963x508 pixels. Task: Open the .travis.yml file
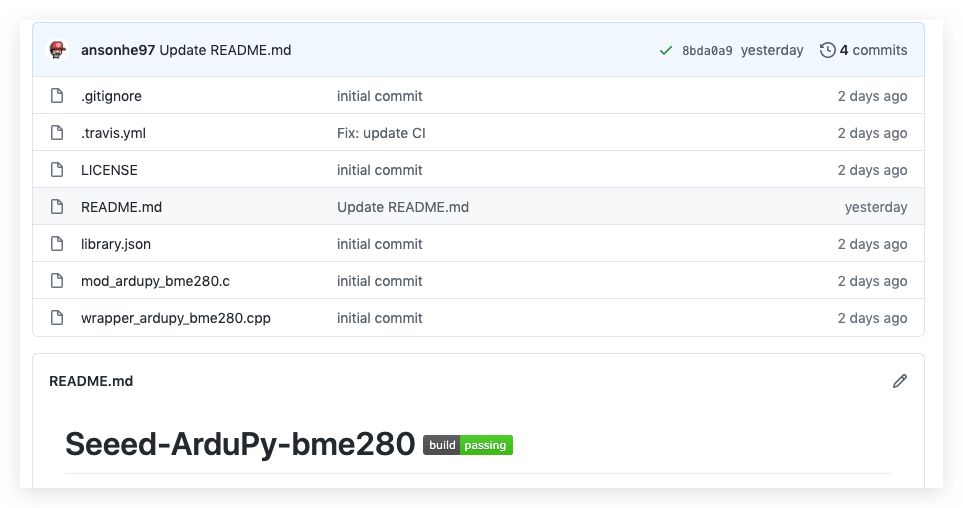[x=113, y=133]
